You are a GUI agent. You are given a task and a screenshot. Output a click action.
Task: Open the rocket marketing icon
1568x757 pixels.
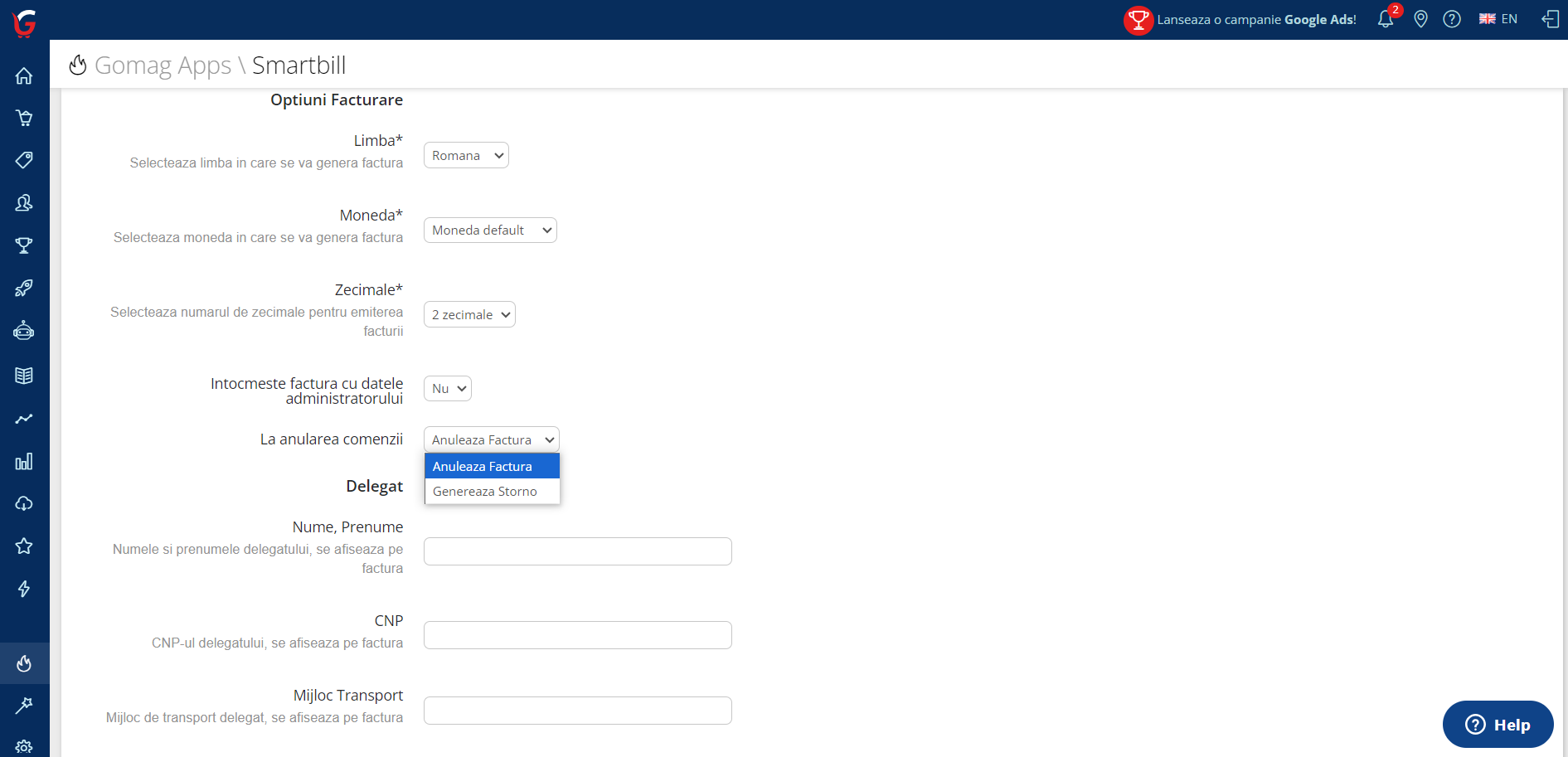pos(24,288)
